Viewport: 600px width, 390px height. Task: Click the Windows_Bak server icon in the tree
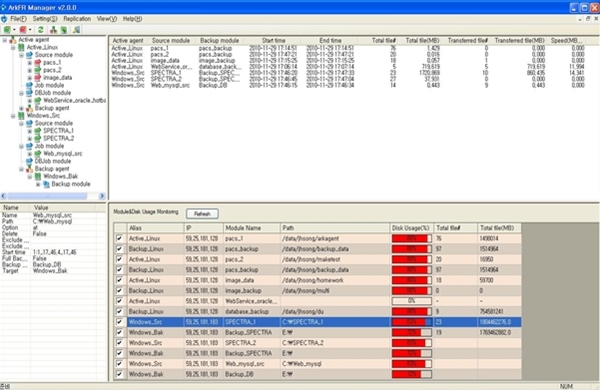(38, 176)
